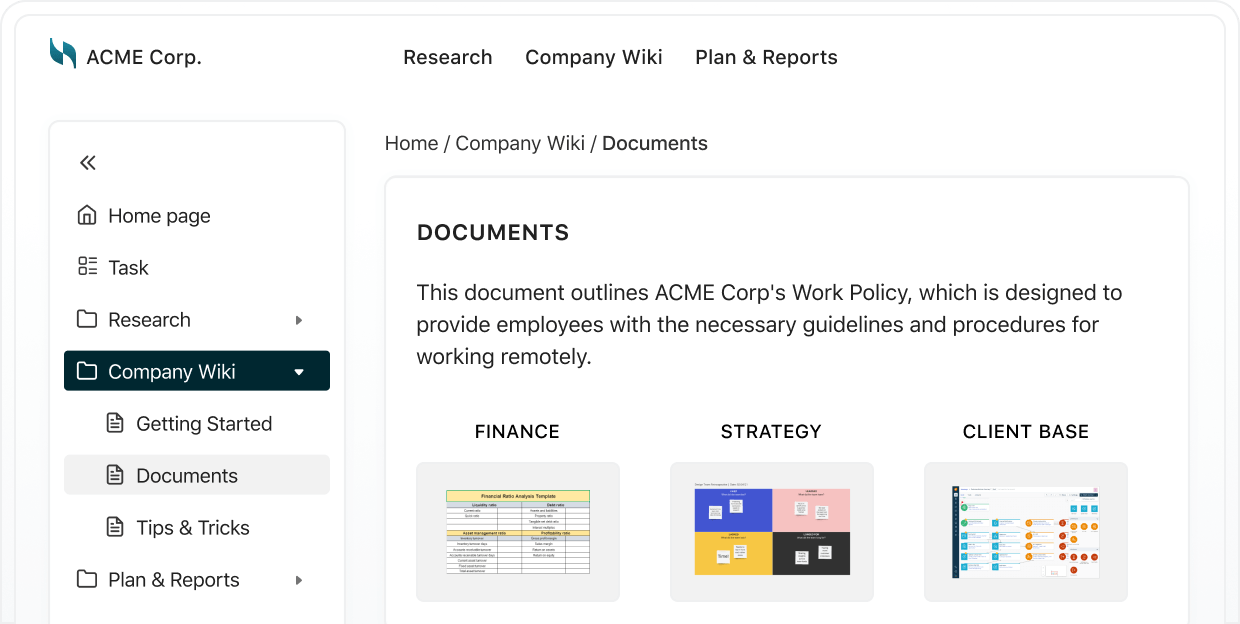Click the Plan & Reports folder icon
The height and width of the screenshot is (624, 1240).
(87, 579)
